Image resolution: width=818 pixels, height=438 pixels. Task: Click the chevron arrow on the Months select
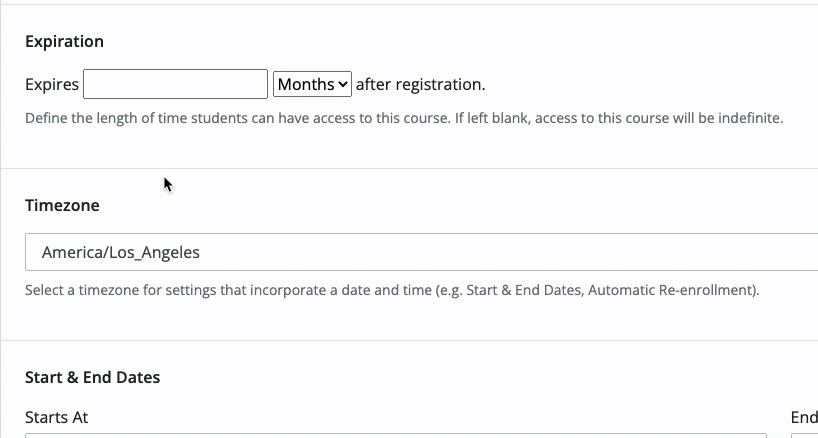(x=343, y=85)
